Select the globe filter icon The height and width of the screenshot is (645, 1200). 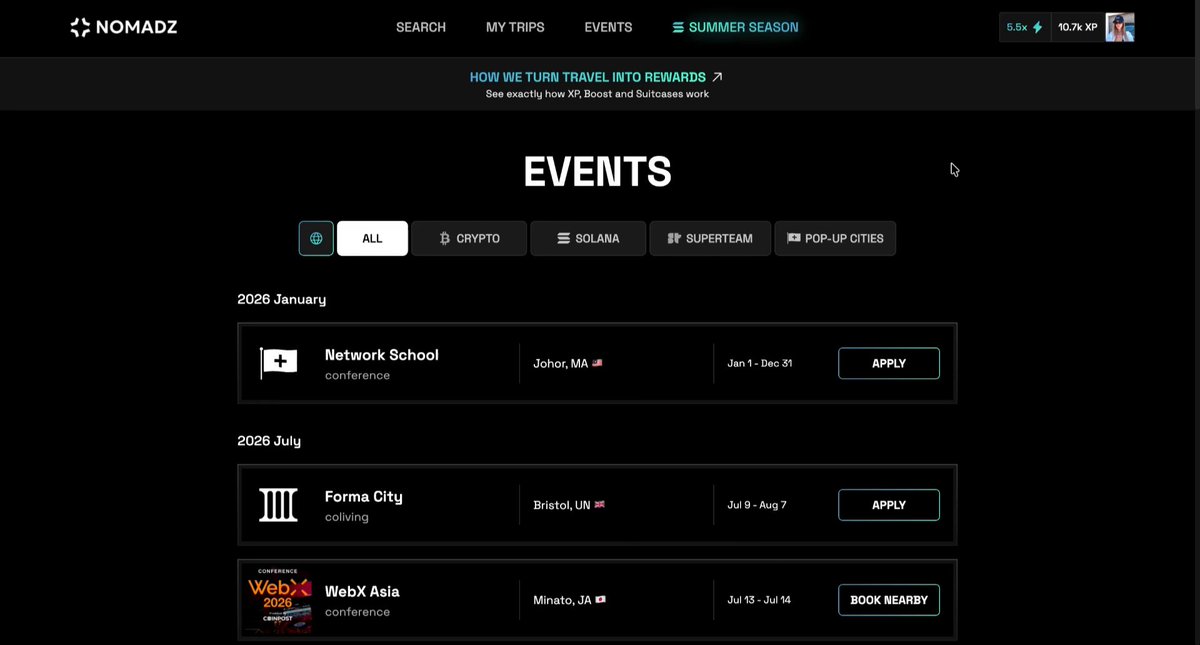316,238
